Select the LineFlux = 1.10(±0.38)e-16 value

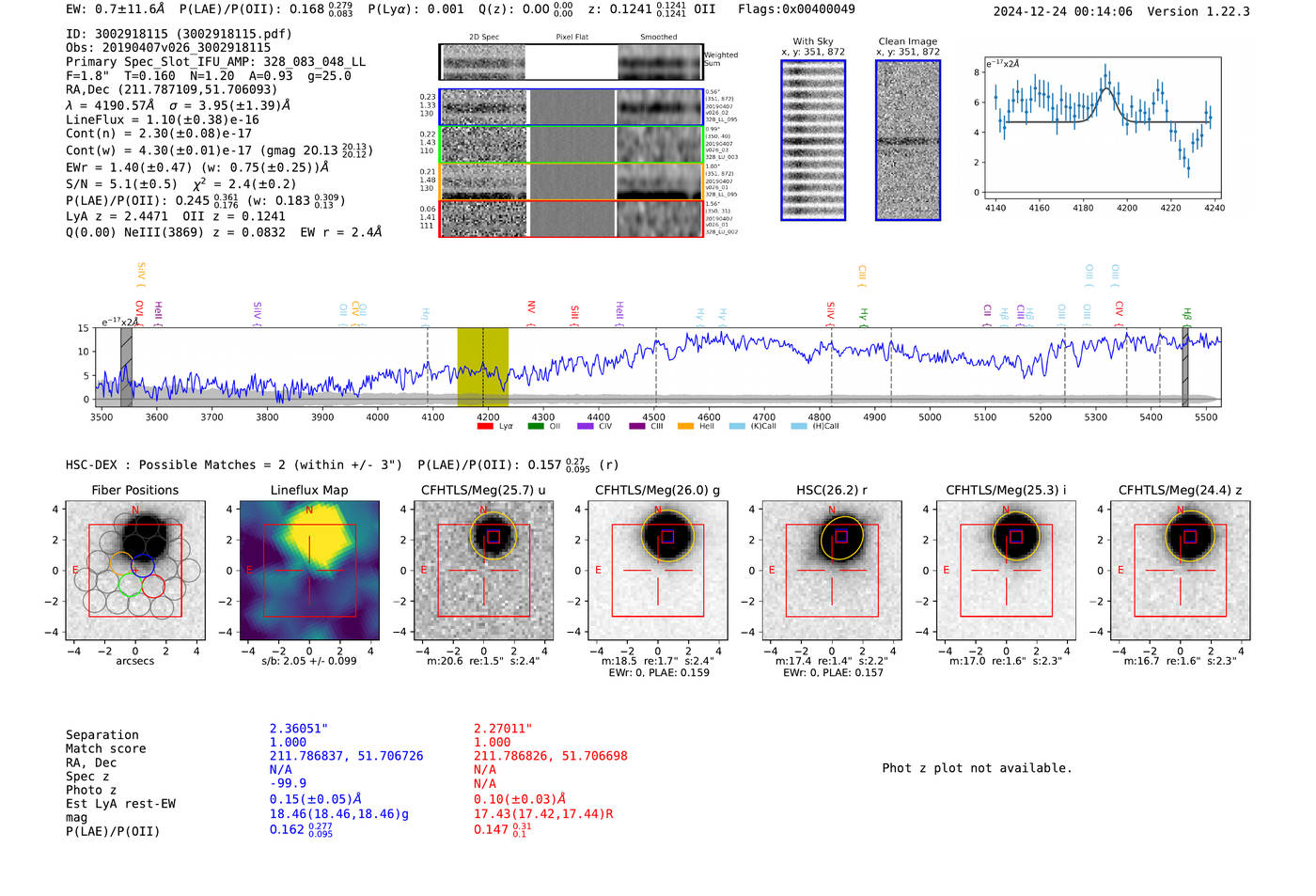tap(163, 120)
